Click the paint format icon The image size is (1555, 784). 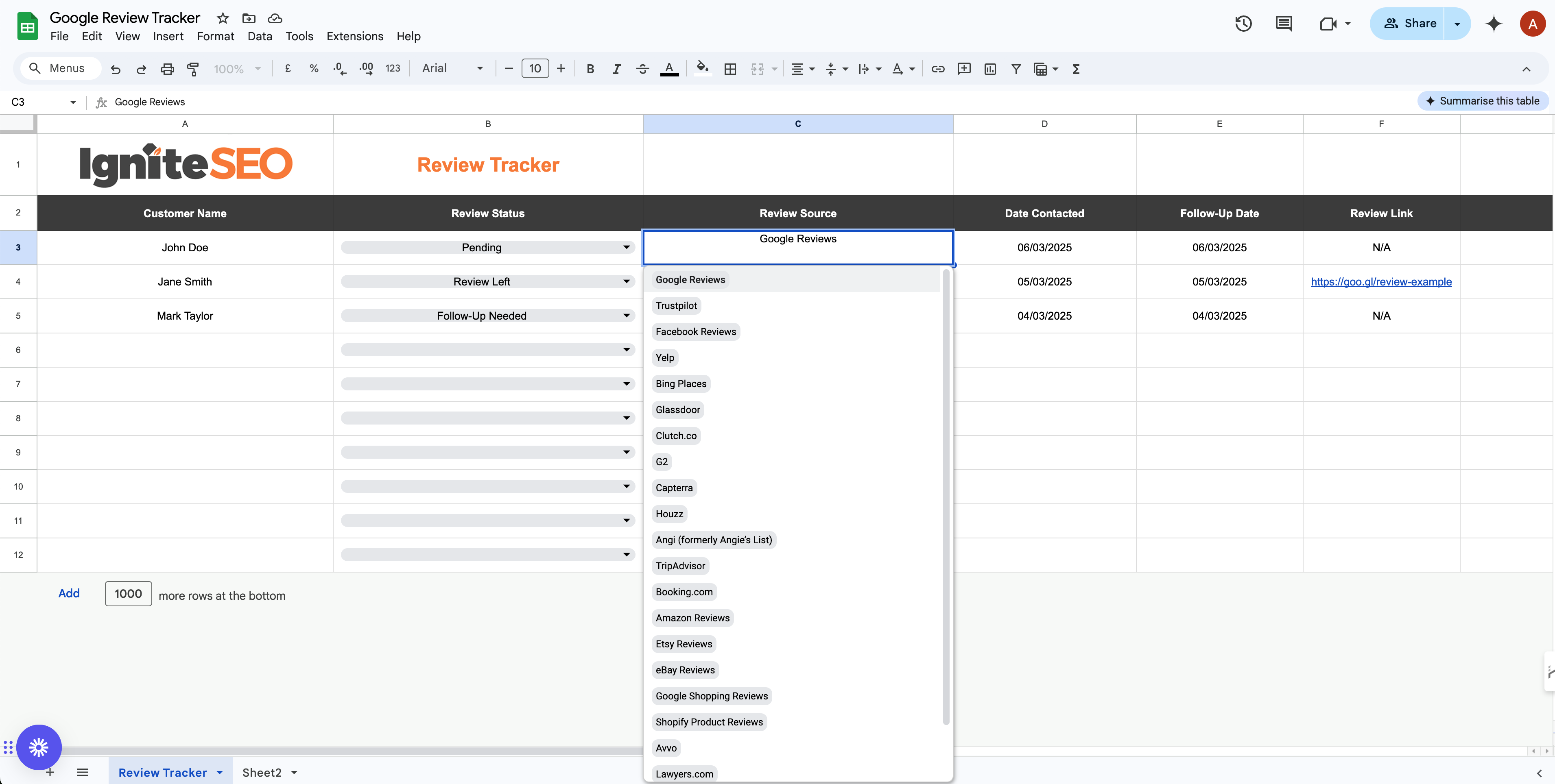[x=193, y=69]
